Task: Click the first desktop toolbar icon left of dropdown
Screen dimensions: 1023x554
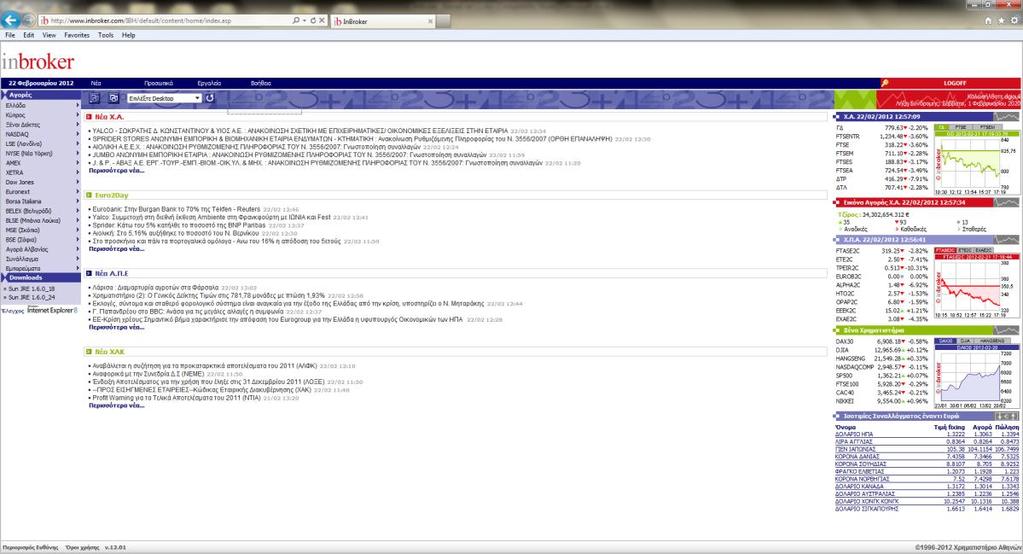Action: (95, 98)
